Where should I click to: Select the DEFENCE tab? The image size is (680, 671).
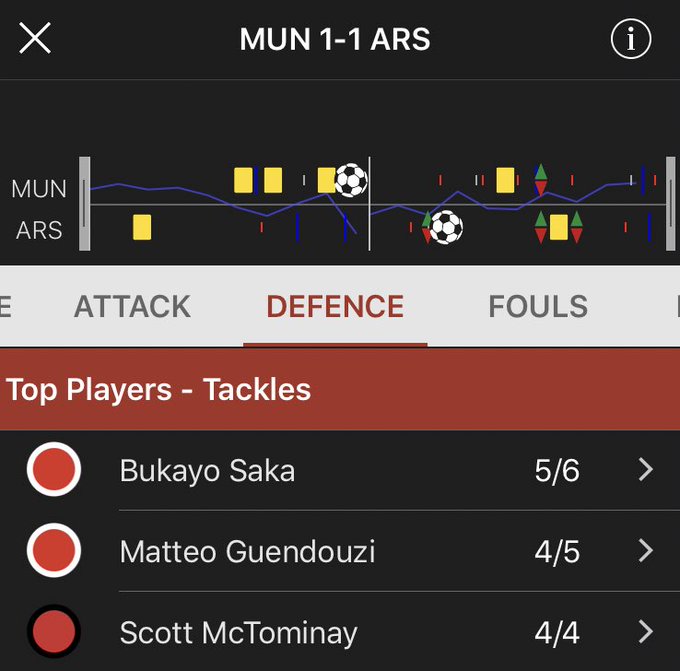(335, 306)
